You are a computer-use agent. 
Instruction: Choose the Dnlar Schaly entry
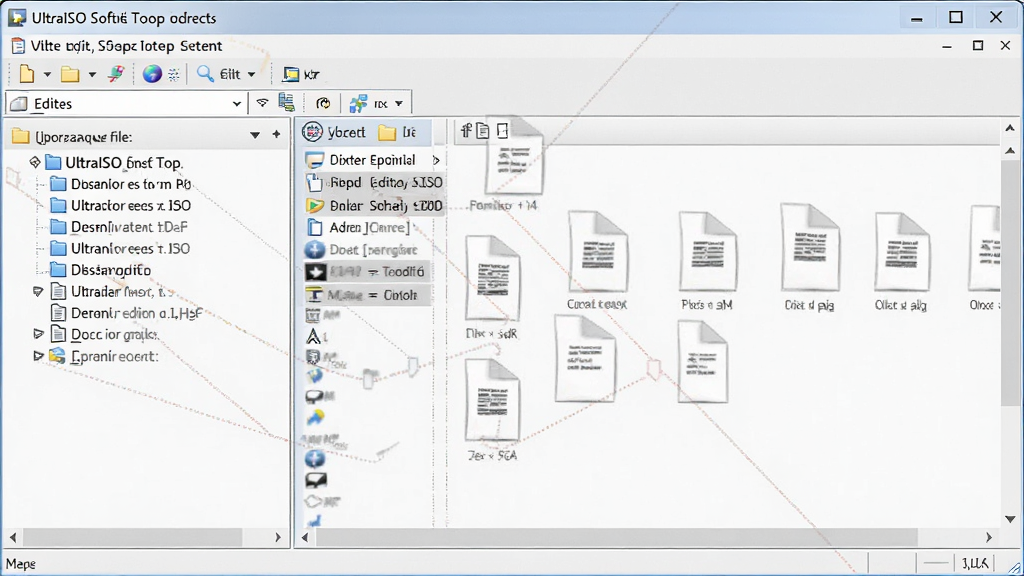(374, 206)
